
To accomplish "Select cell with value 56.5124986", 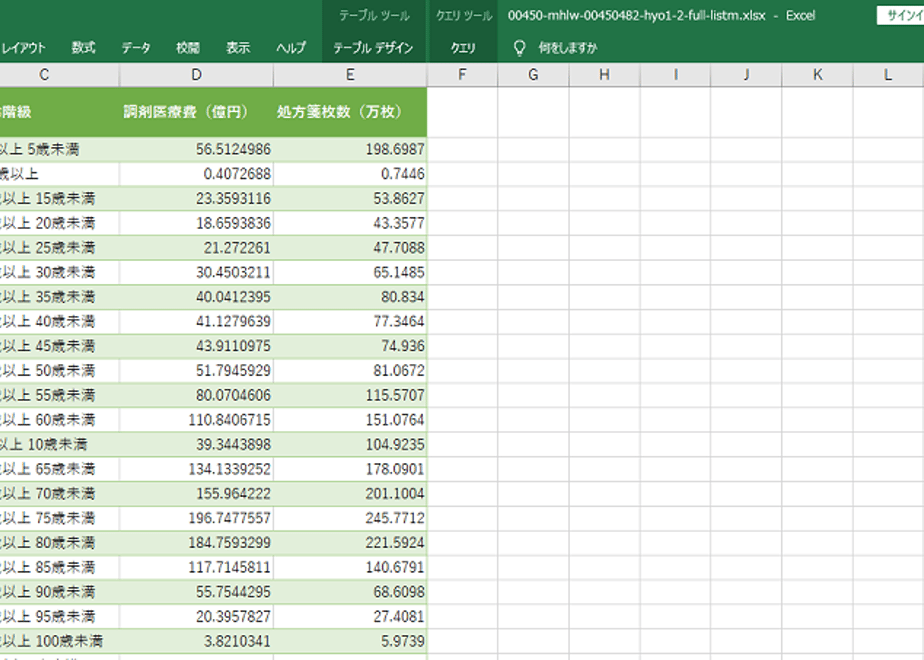I will click(x=196, y=149).
